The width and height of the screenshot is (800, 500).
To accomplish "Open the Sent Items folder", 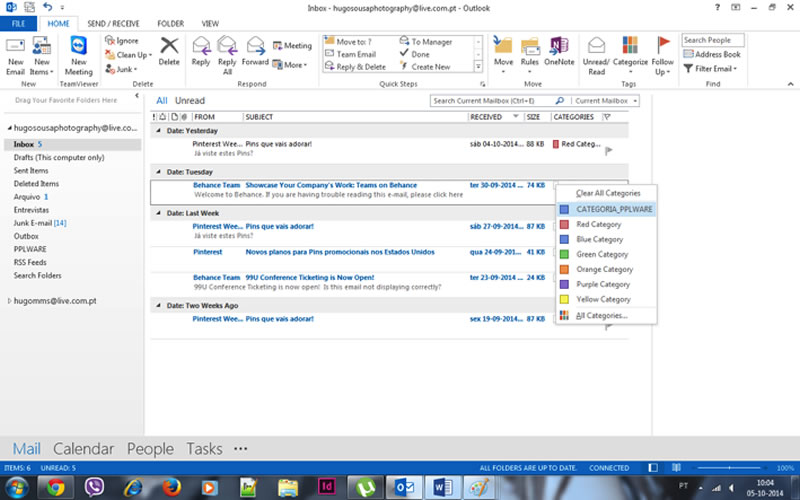I will (31, 170).
